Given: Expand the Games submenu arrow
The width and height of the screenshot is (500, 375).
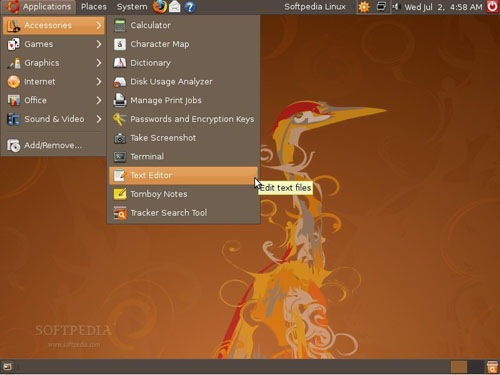Looking at the screenshot, I should tap(99, 44).
